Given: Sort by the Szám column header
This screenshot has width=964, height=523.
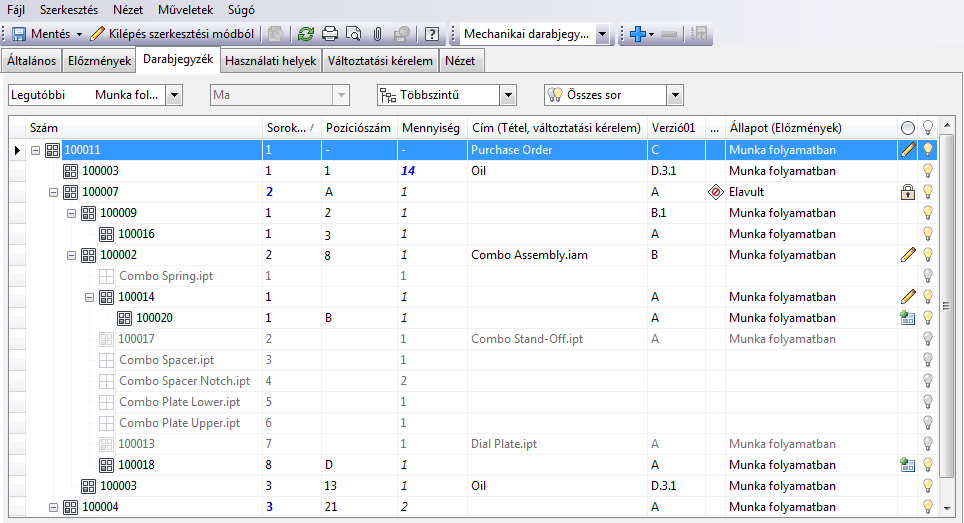Looking at the screenshot, I should [x=145, y=128].
